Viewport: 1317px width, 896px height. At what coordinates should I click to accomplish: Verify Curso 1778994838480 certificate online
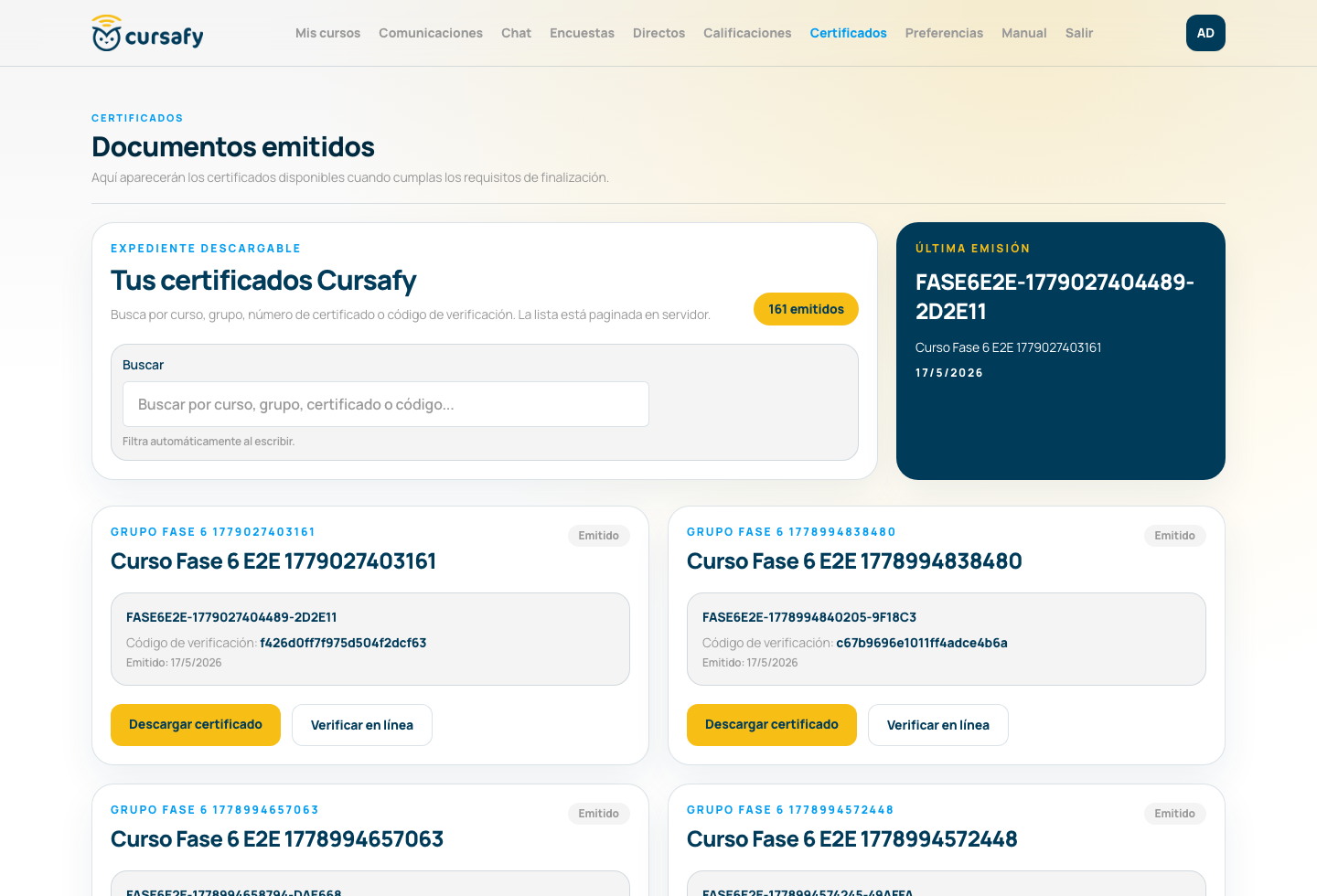click(938, 725)
